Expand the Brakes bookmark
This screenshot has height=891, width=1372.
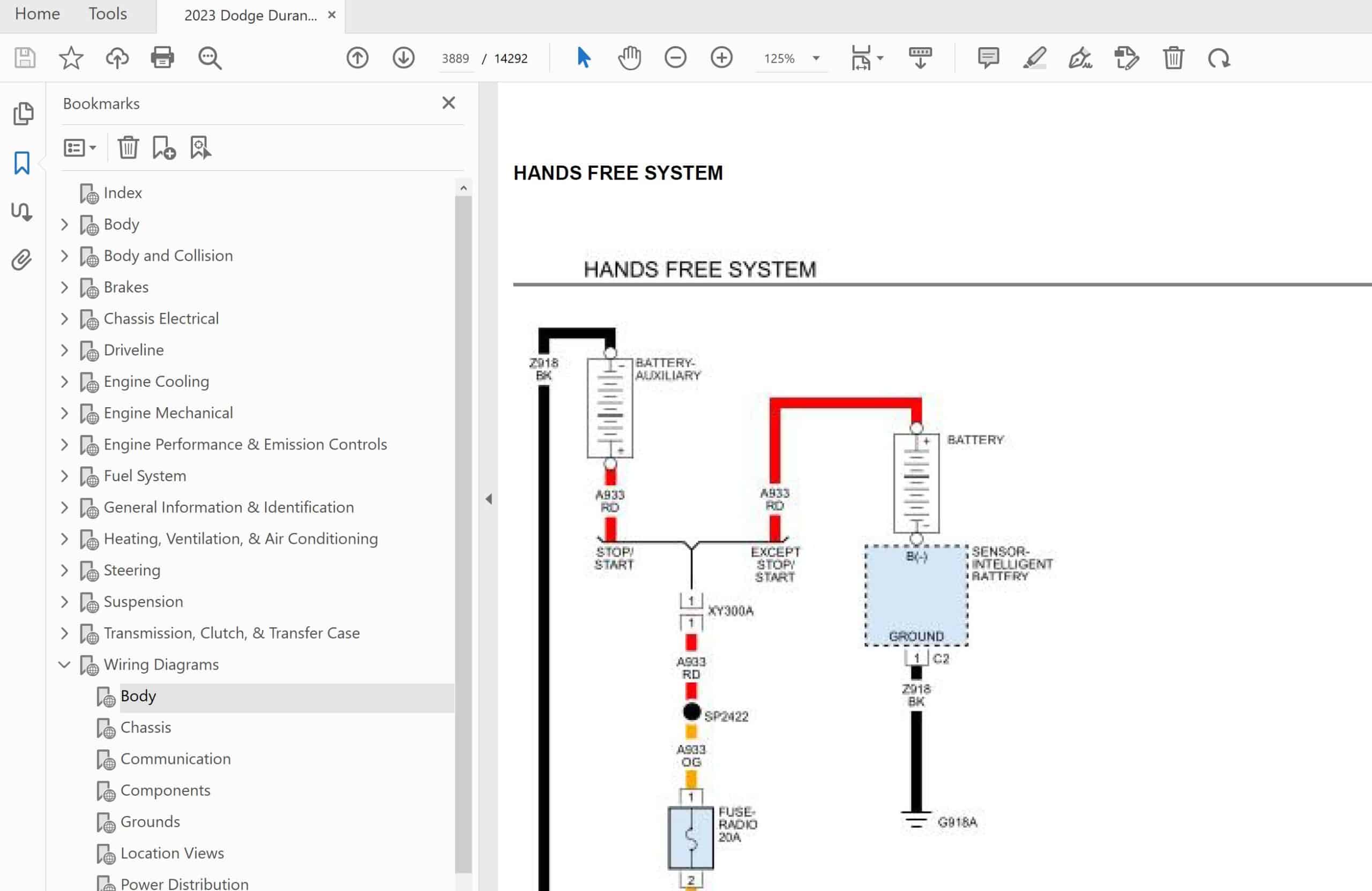point(64,288)
